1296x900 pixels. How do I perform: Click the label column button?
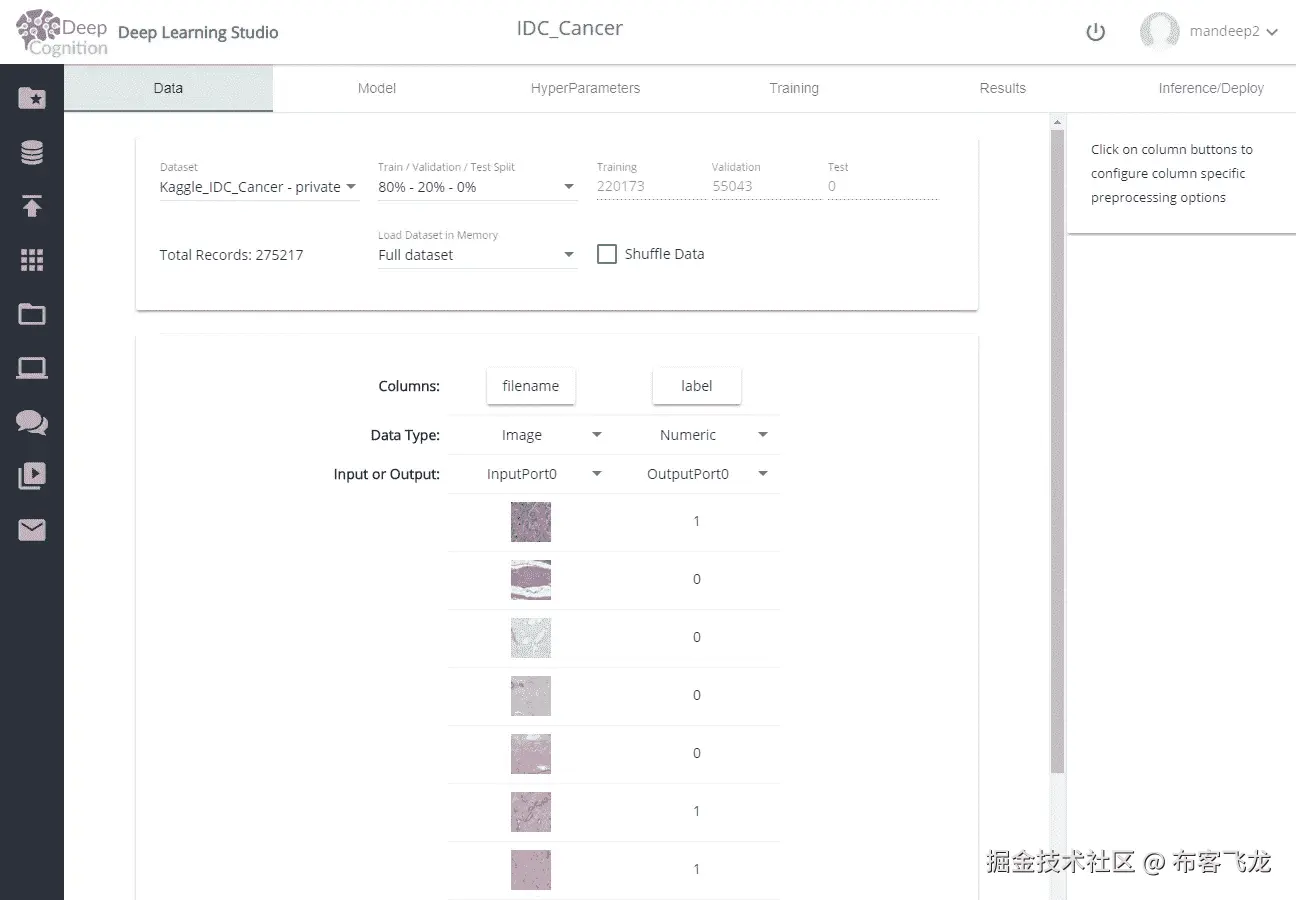point(697,386)
